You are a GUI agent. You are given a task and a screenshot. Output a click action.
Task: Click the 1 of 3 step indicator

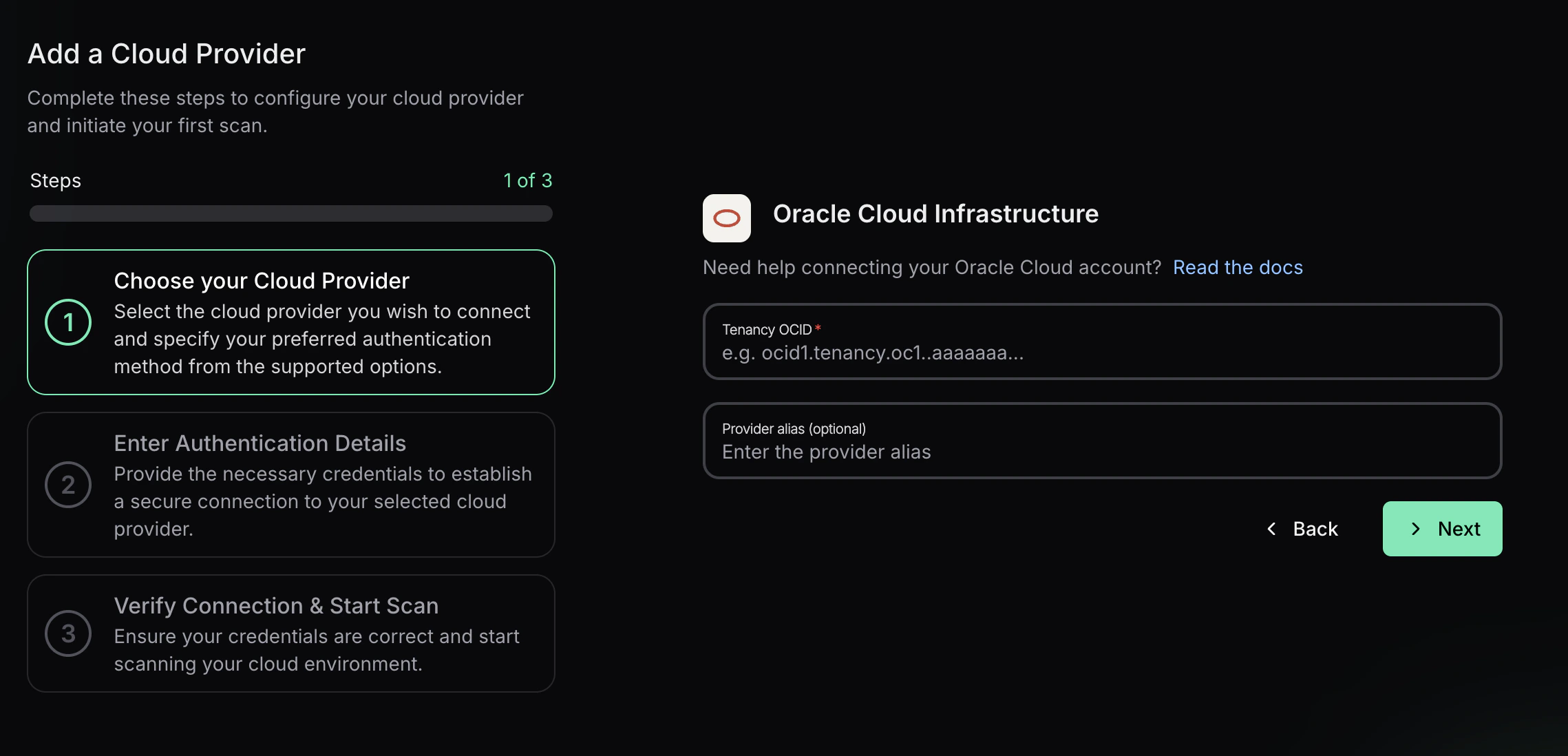[527, 180]
